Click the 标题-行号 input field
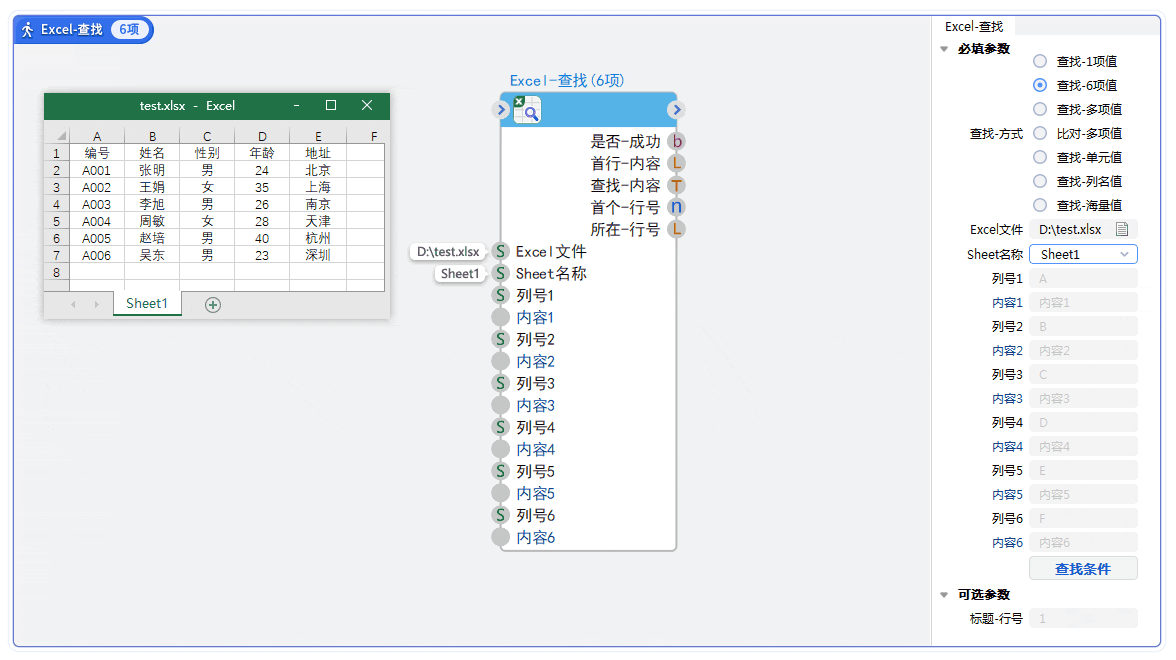Screen dimensions: 1176x660 1083,619
